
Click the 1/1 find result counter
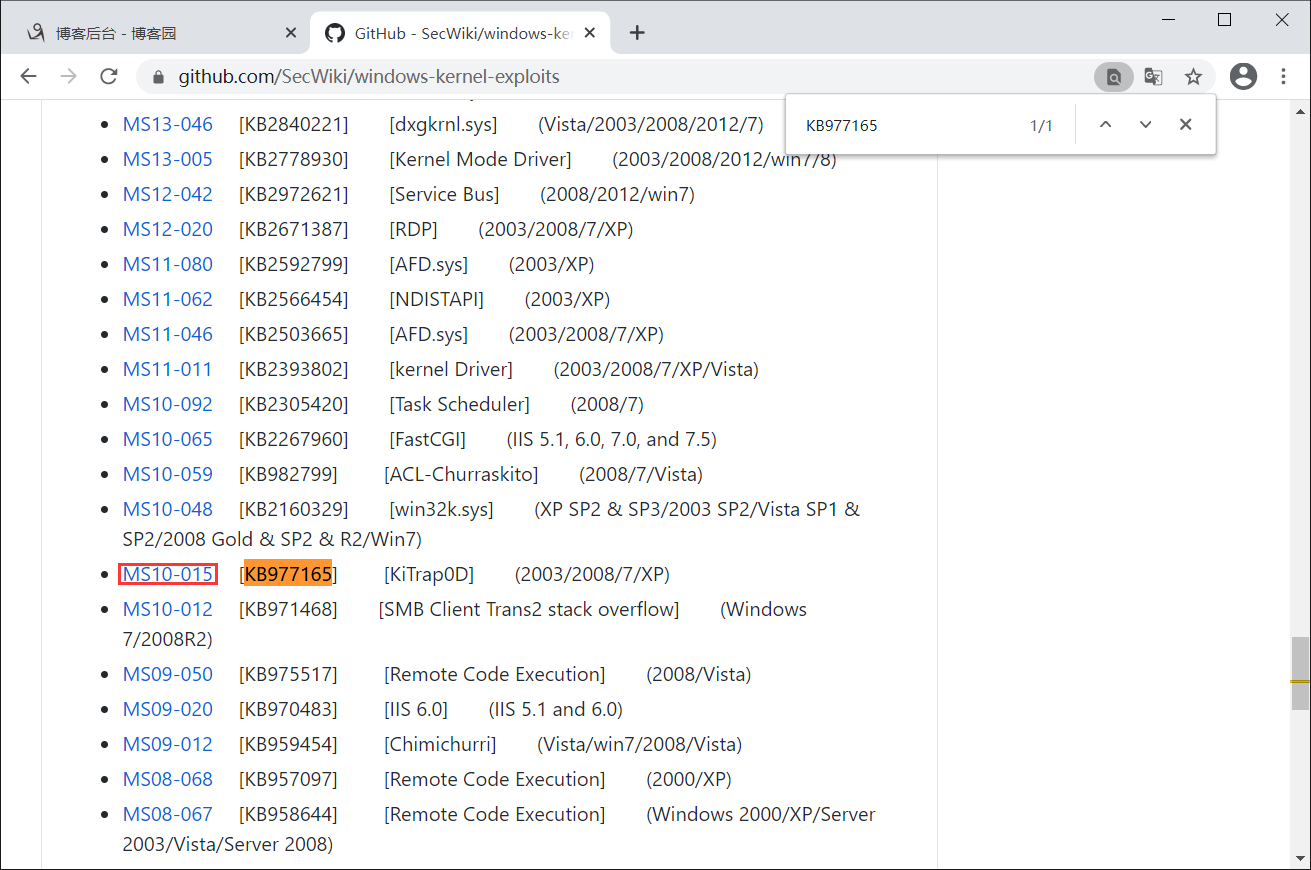click(1041, 126)
